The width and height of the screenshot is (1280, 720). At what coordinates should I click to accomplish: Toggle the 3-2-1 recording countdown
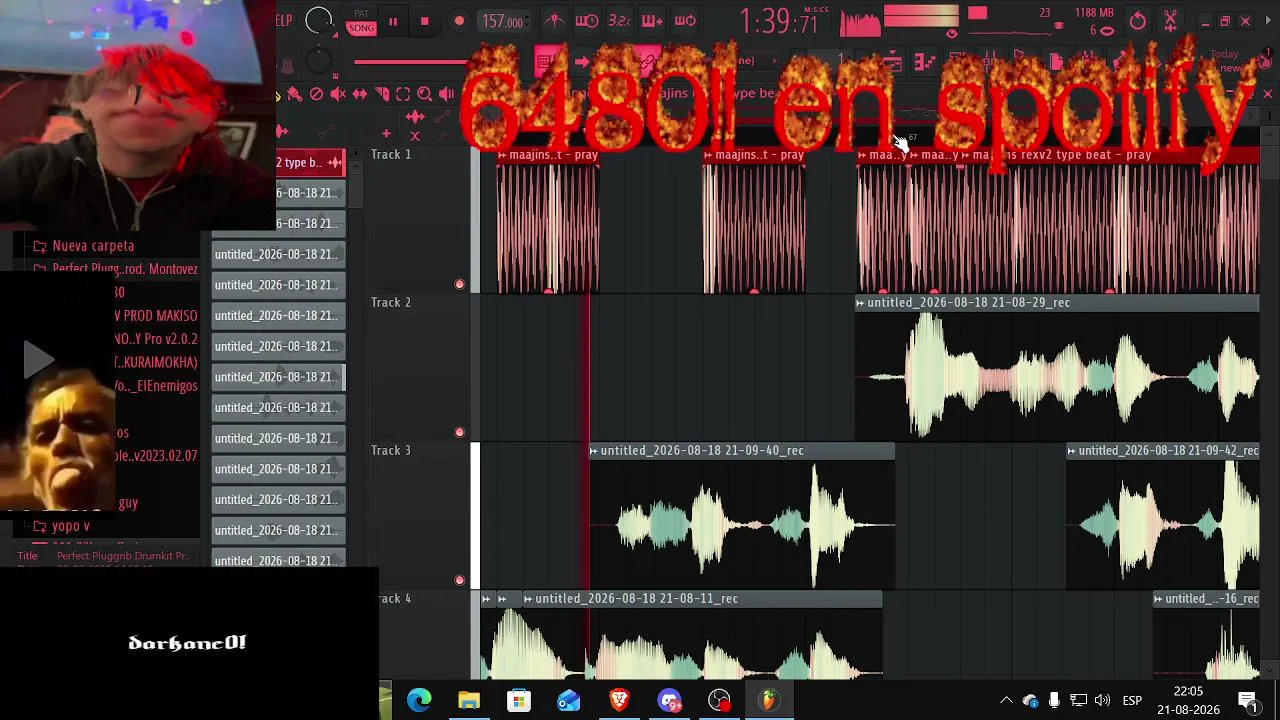(x=620, y=21)
